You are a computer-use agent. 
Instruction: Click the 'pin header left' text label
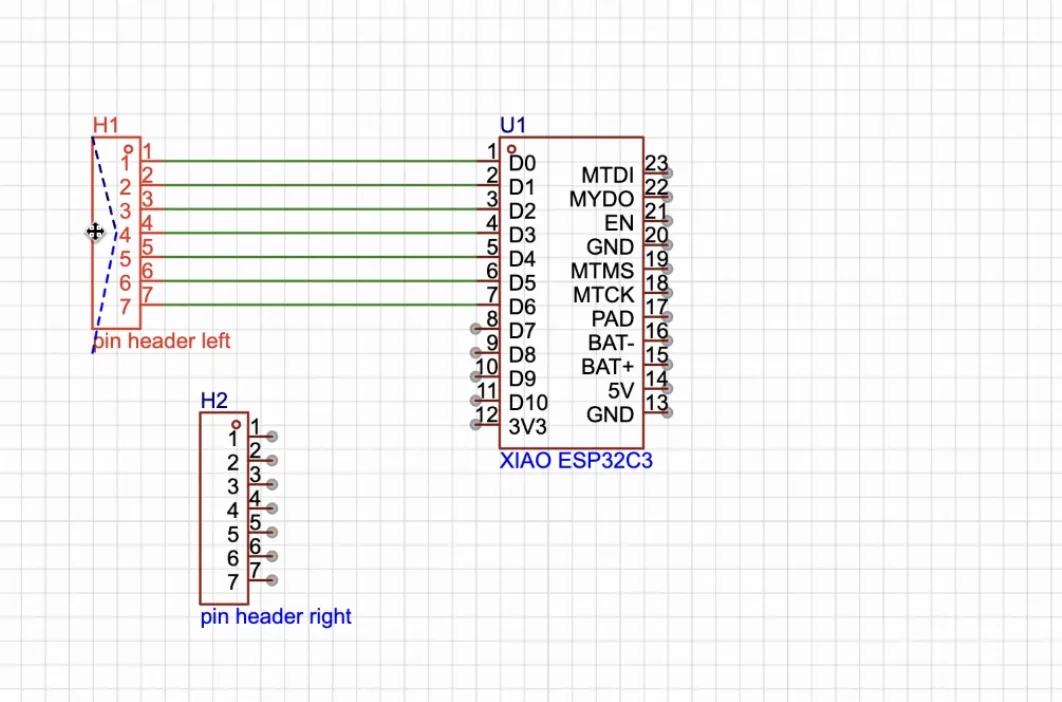(161, 341)
